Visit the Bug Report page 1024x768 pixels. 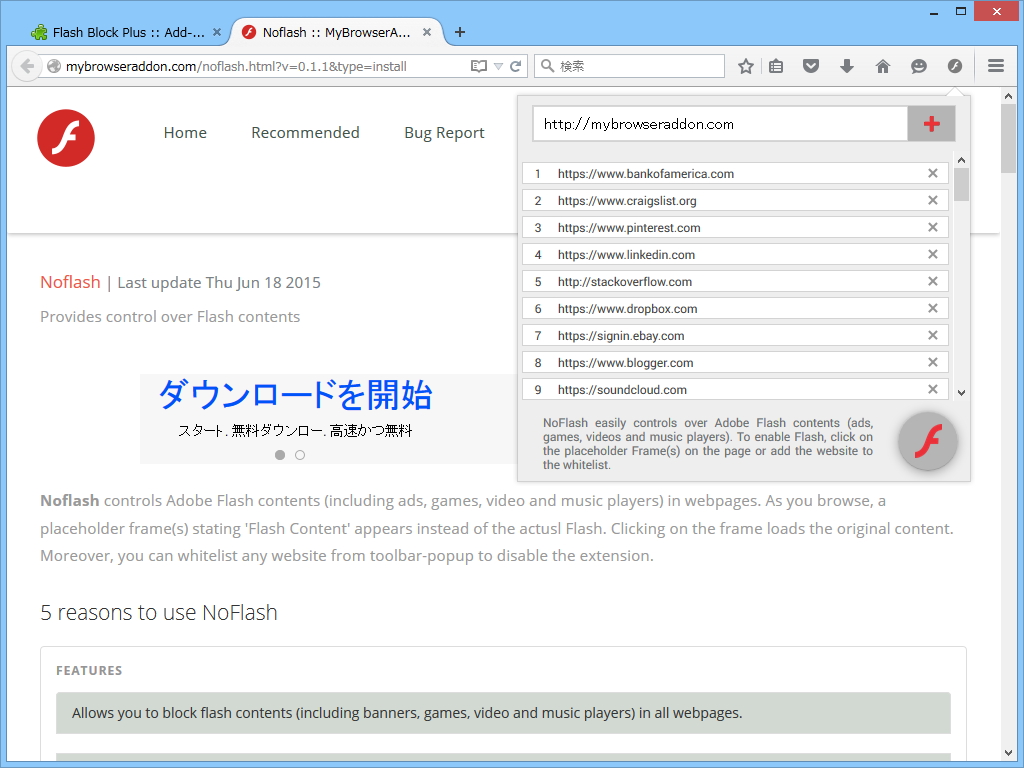(444, 132)
